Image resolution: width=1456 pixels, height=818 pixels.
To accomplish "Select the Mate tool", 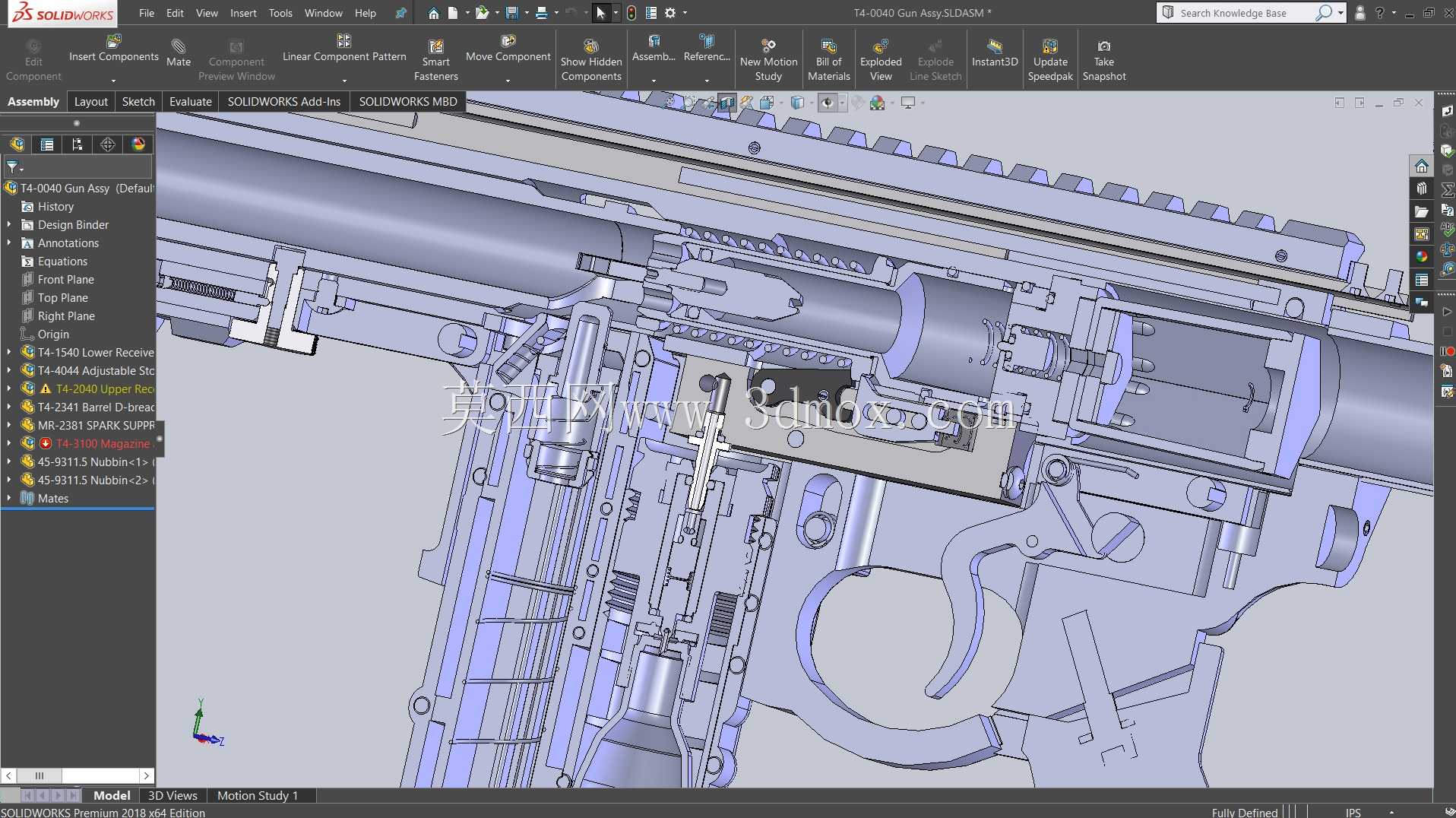I will pos(179,53).
